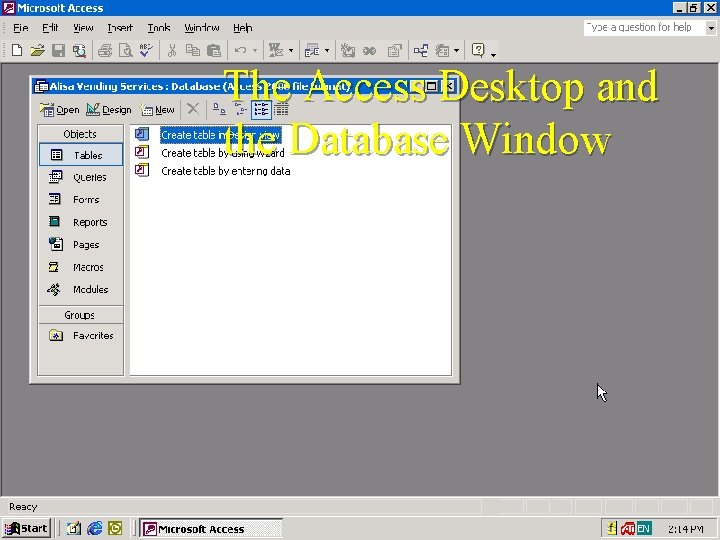
Task: Open the File menu
Action: tap(21, 28)
